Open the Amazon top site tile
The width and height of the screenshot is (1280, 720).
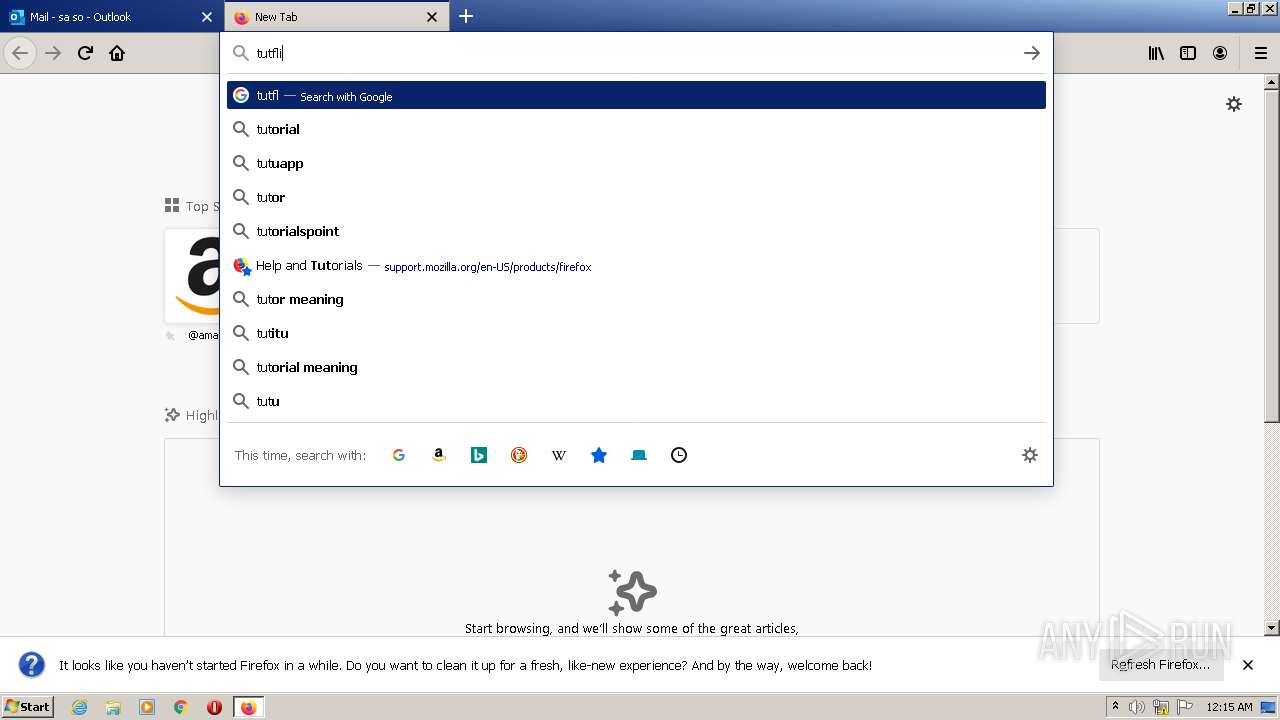(x=192, y=276)
